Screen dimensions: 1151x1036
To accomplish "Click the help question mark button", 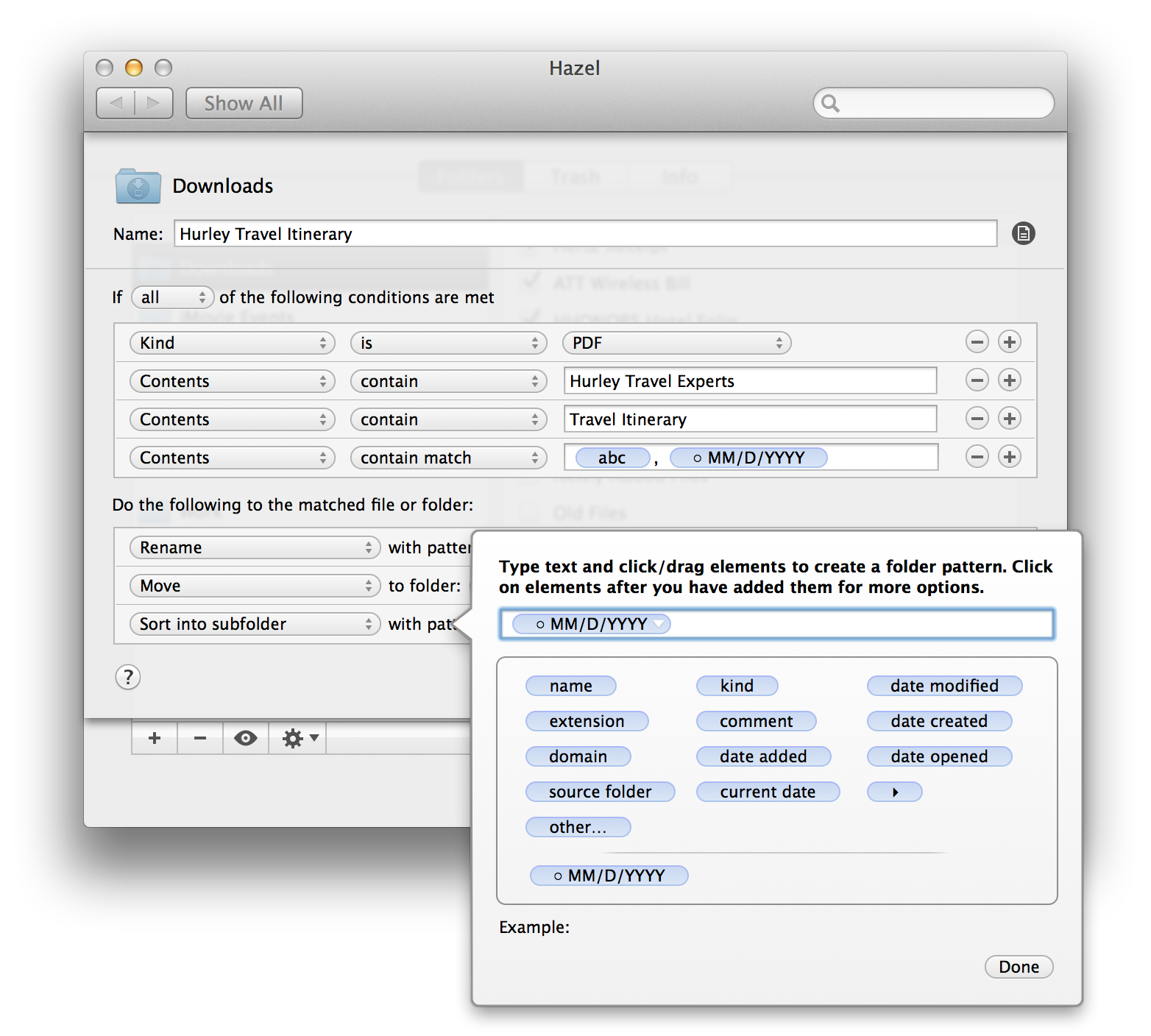I will (128, 677).
